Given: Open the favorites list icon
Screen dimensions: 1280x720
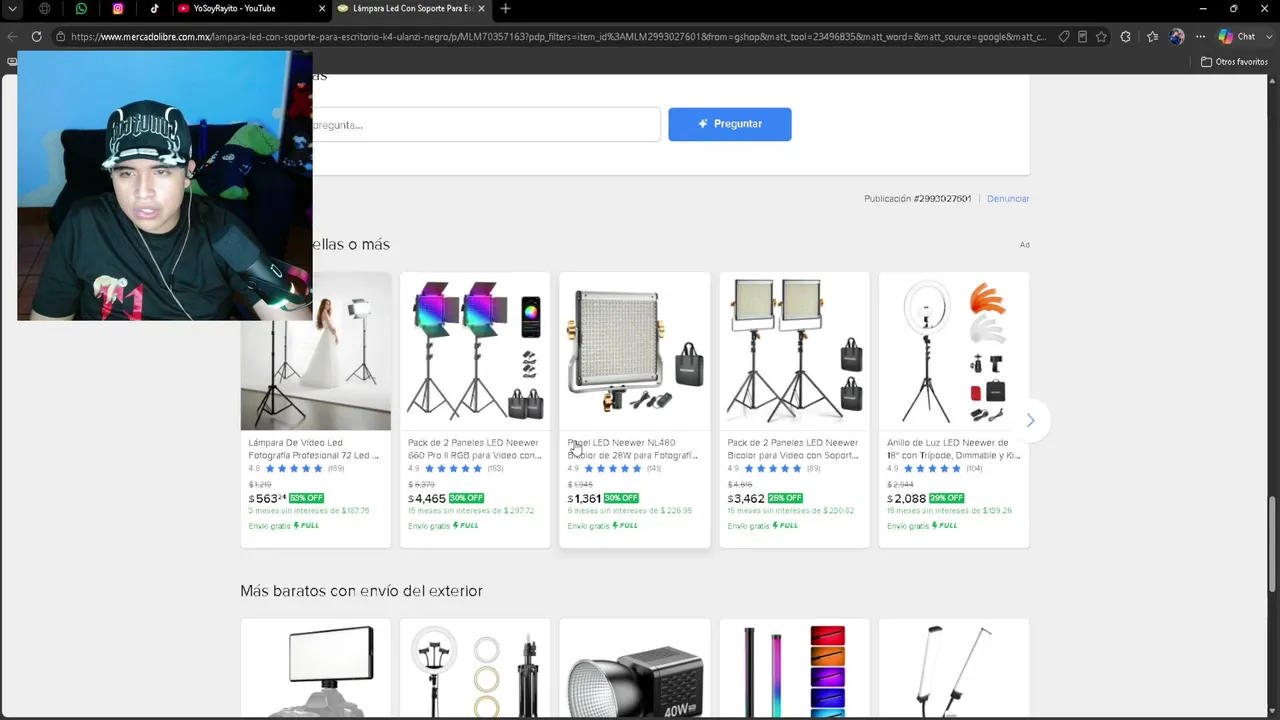Looking at the screenshot, I should click(x=1152, y=37).
